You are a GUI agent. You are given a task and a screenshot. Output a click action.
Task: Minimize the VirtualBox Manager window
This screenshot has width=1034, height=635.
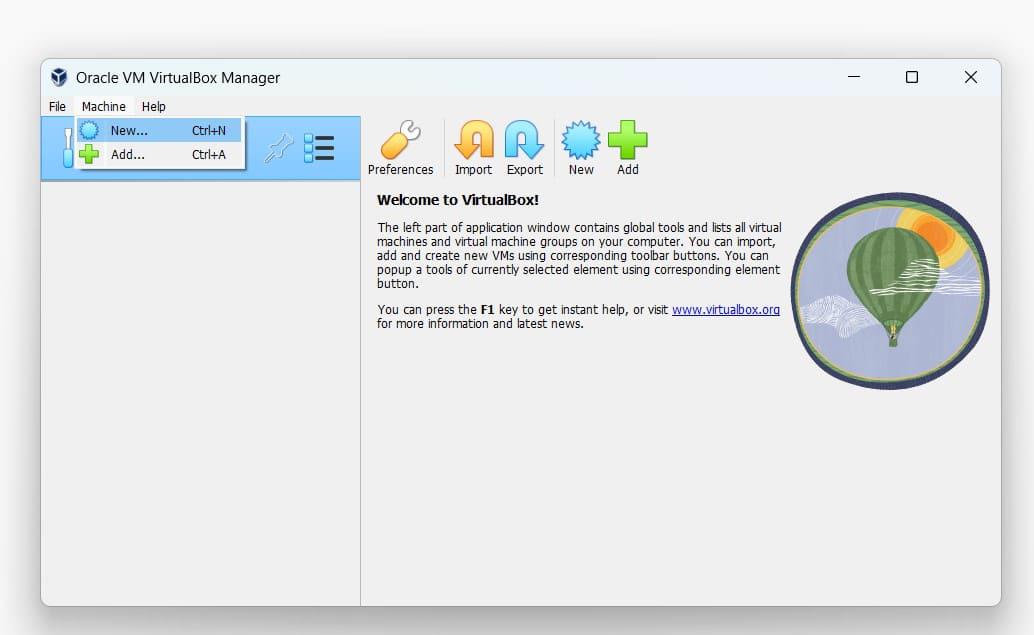pos(854,77)
